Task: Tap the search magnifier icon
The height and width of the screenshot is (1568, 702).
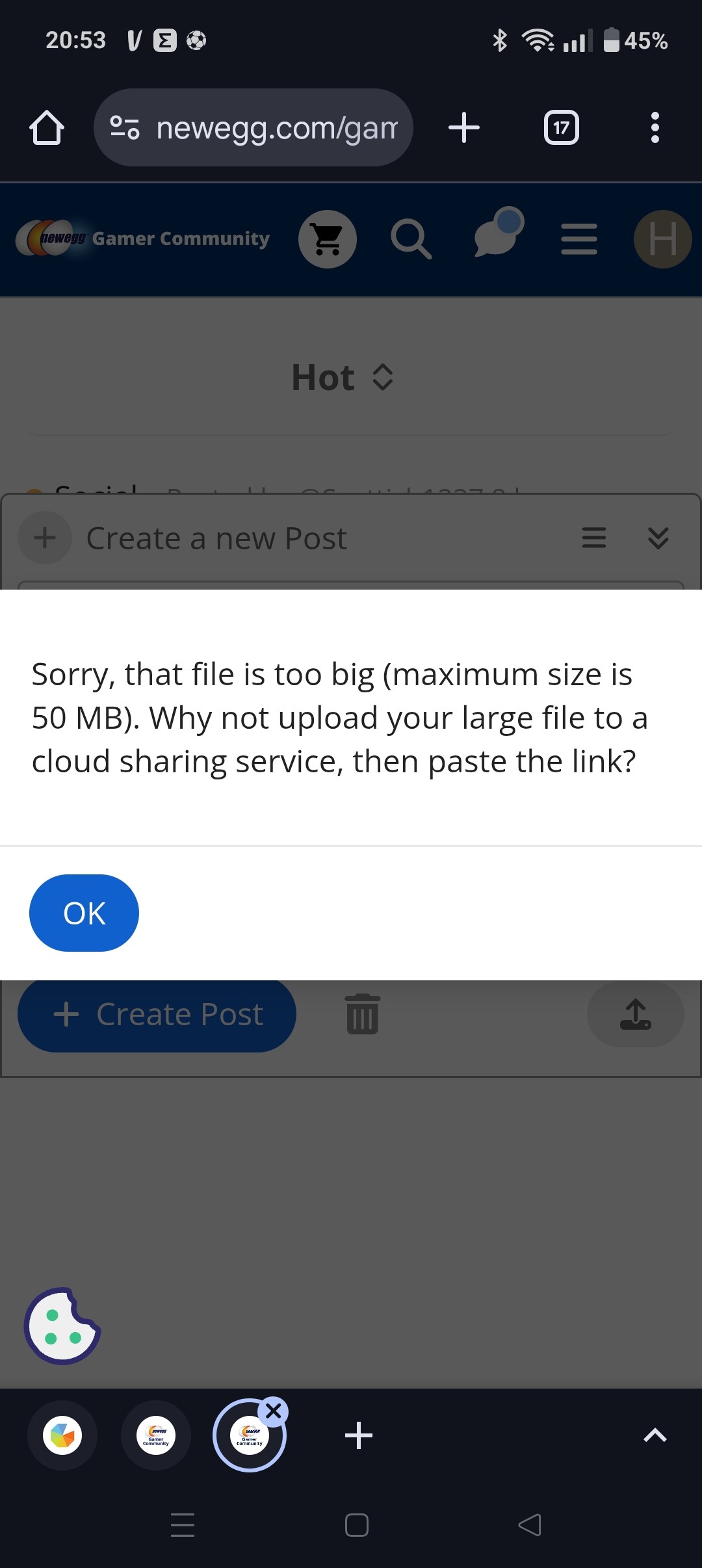Action: coord(411,239)
